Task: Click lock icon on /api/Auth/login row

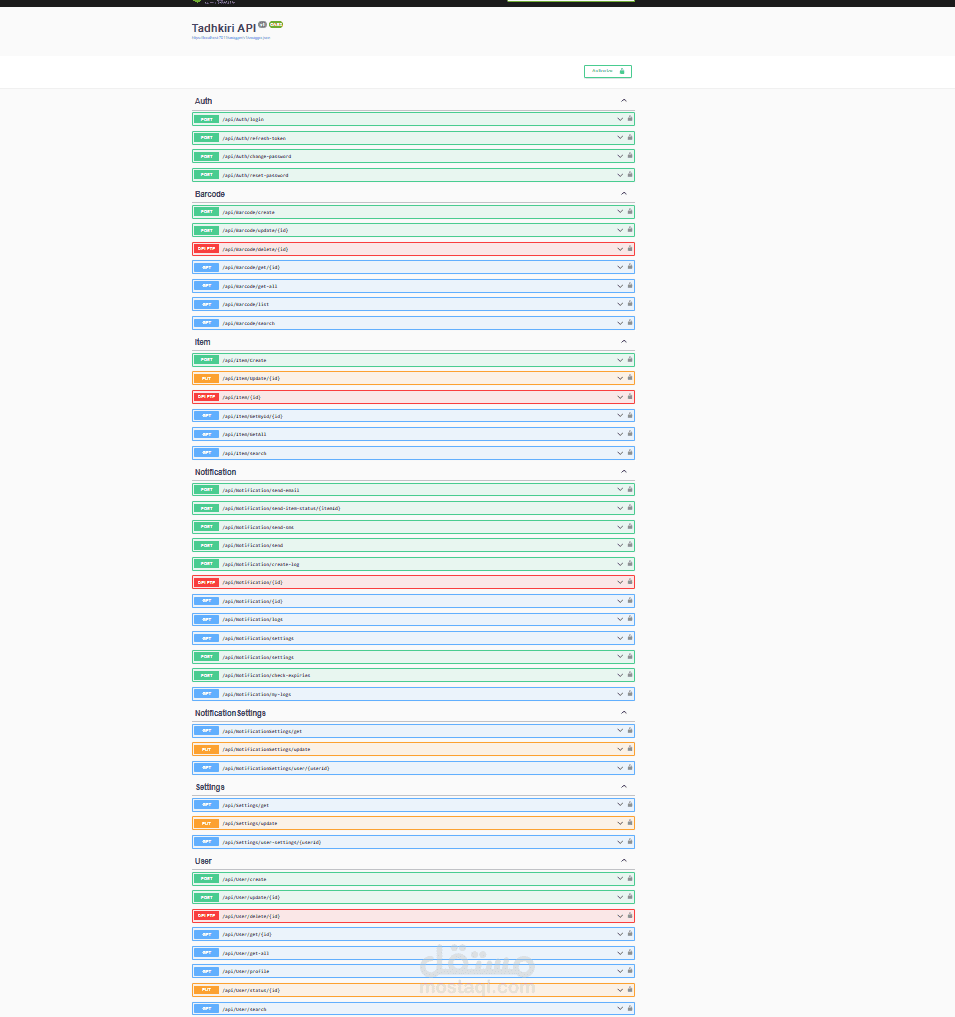Action: [629, 119]
